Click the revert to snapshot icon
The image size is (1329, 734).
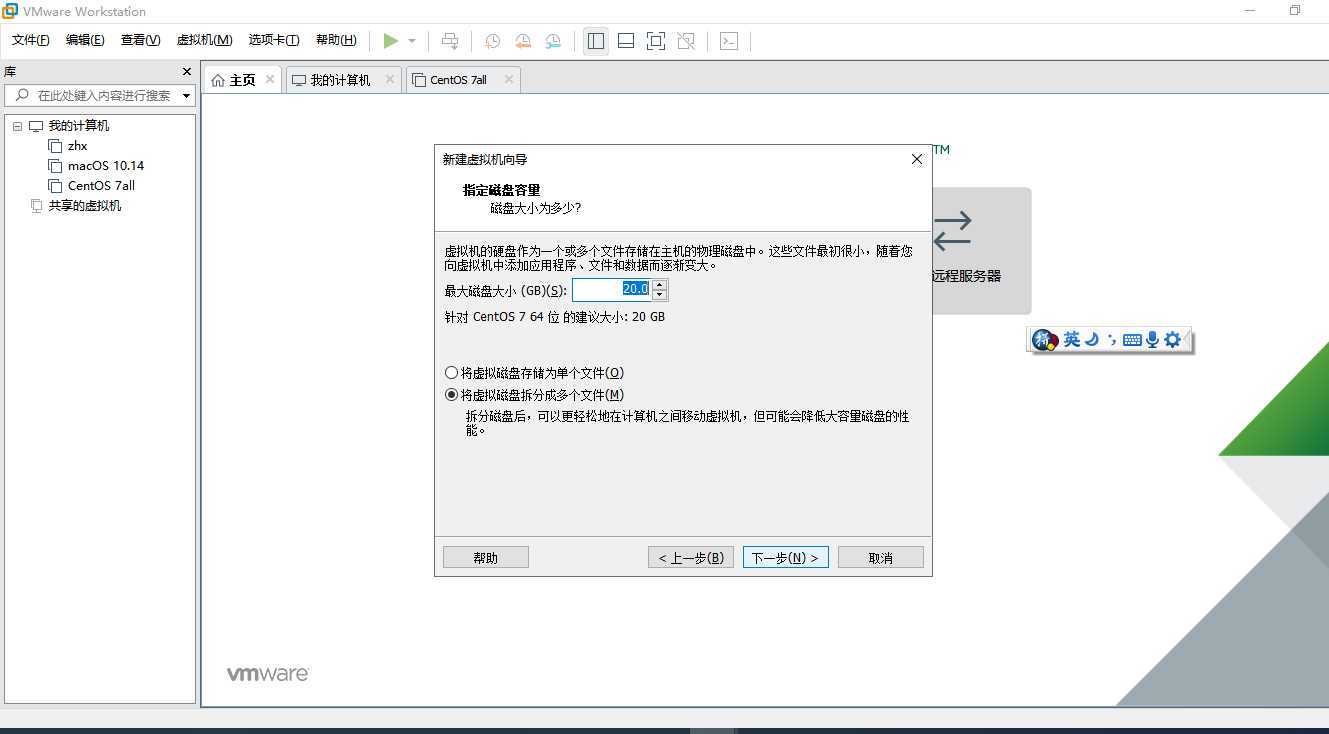pyautogui.click(x=523, y=41)
